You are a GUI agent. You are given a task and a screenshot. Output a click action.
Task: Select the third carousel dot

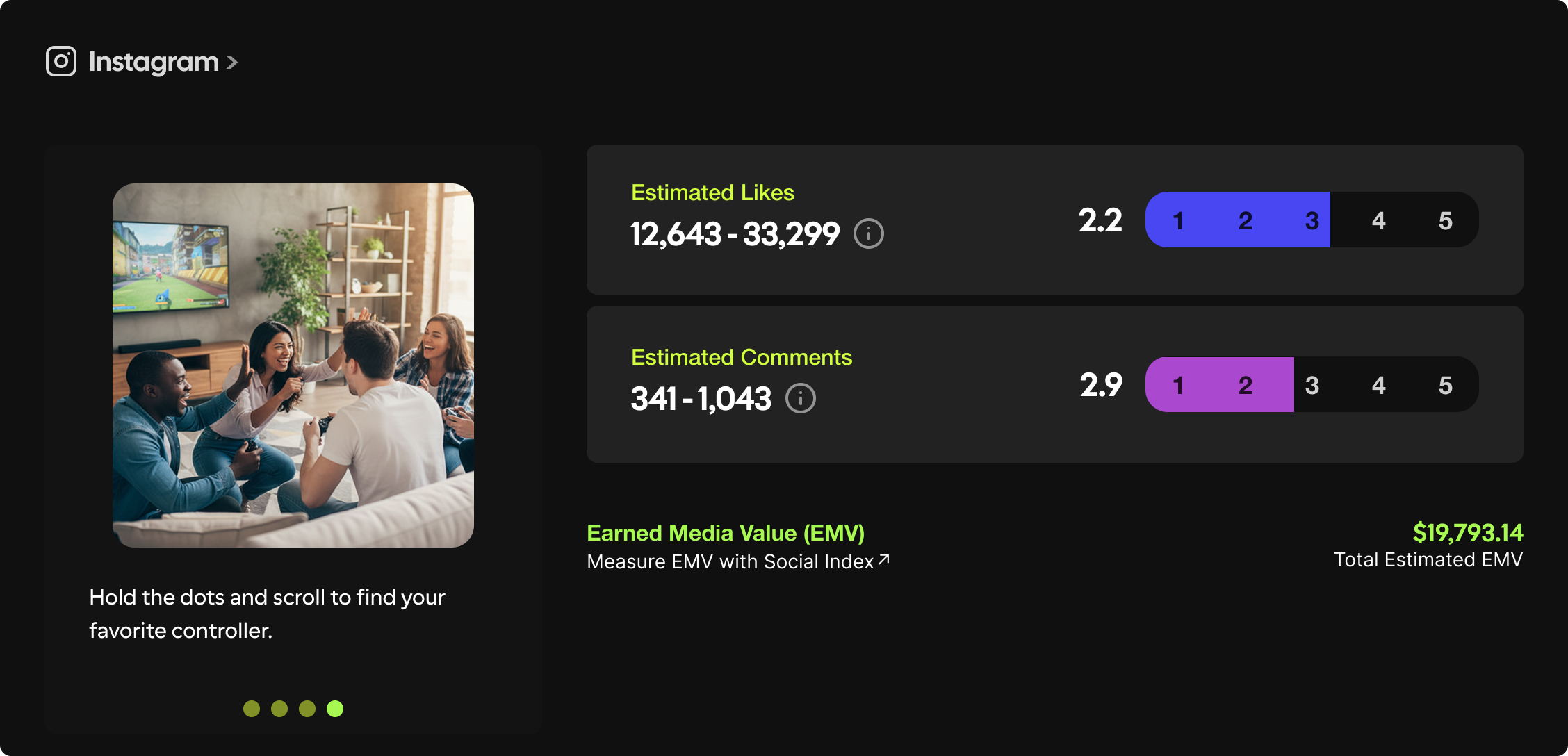pyautogui.click(x=307, y=708)
